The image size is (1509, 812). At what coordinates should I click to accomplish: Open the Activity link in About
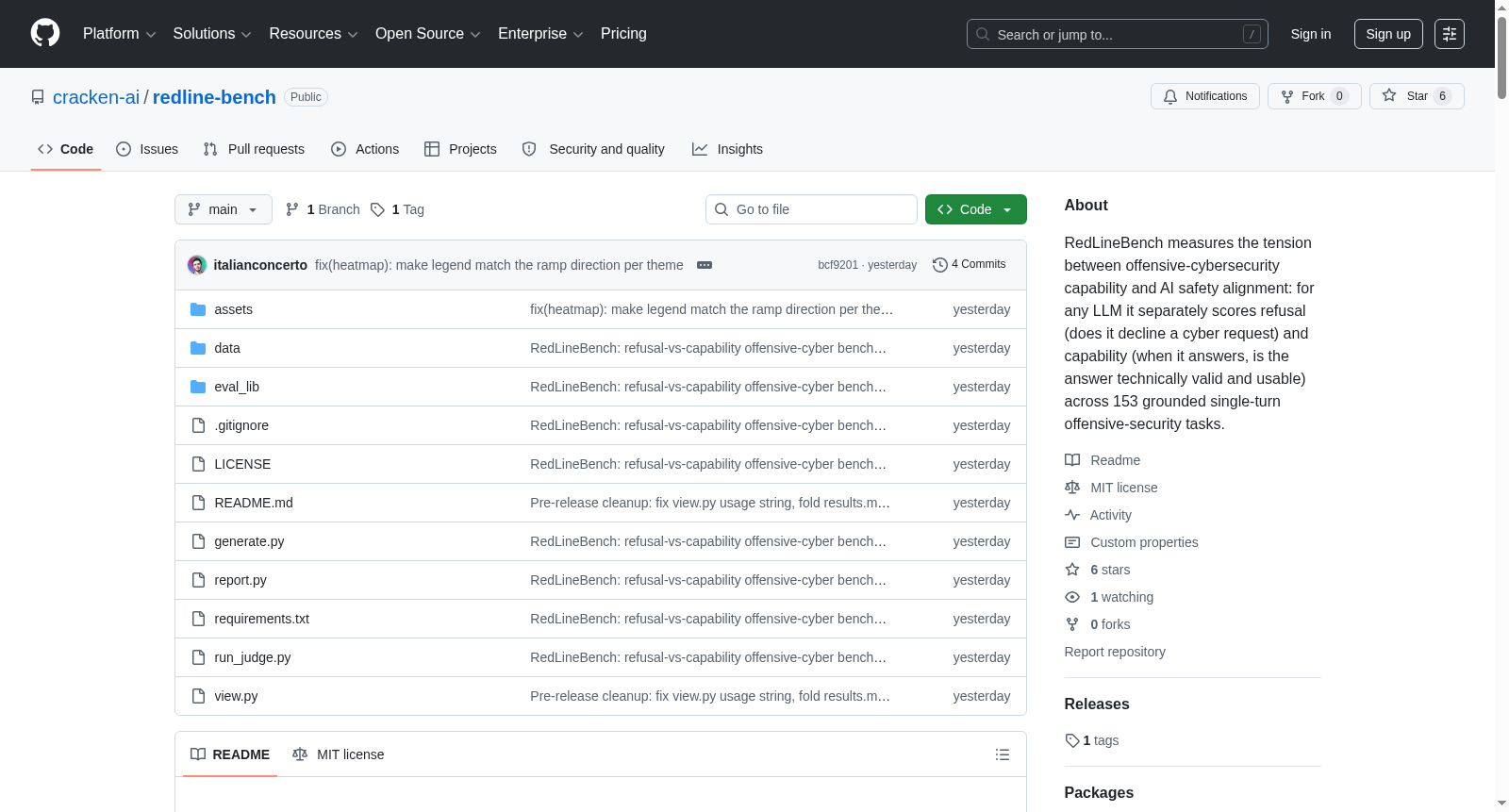click(1098, 515)
